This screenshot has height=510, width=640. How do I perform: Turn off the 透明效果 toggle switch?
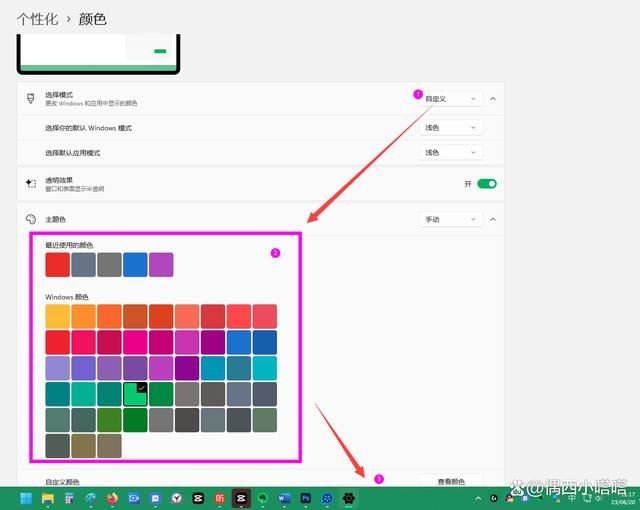pyautogui.click(x=487, y=184)
